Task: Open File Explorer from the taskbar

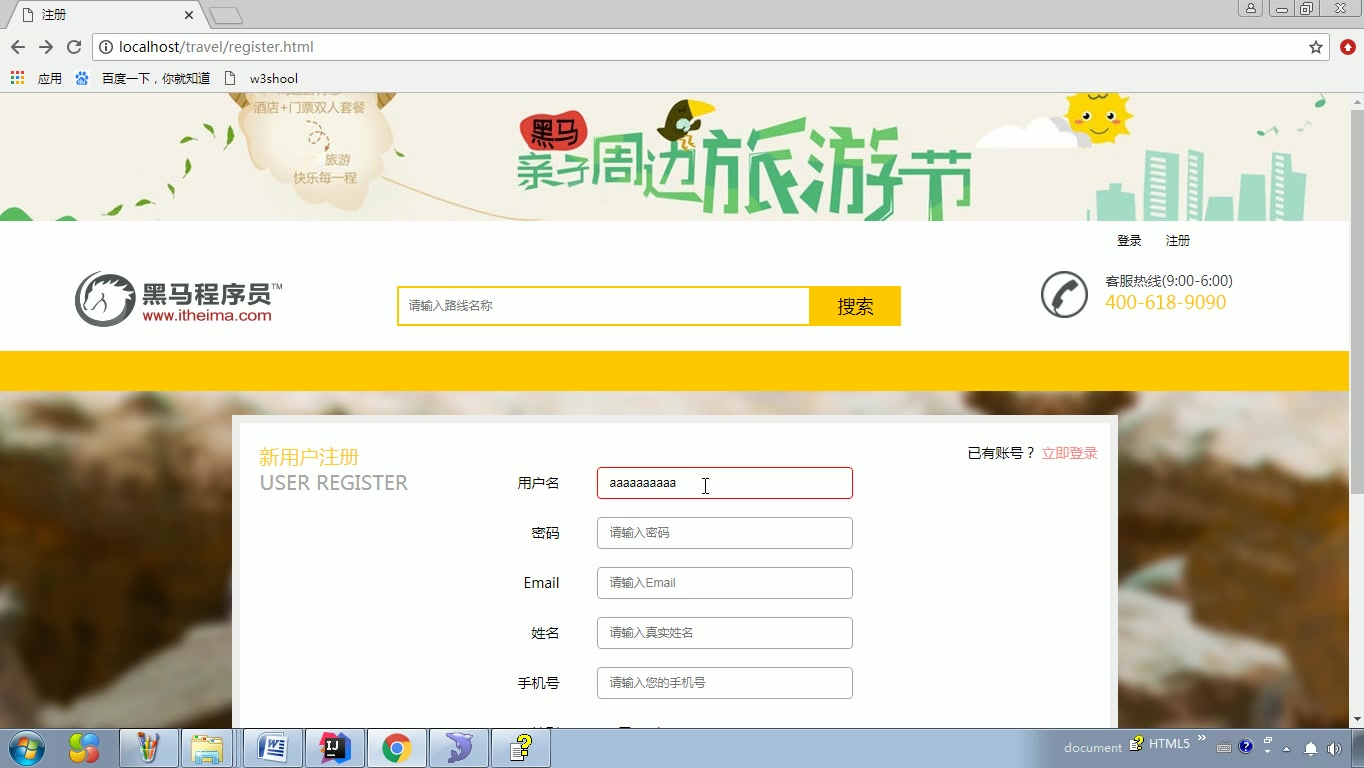Action: [x=208, y=748]
